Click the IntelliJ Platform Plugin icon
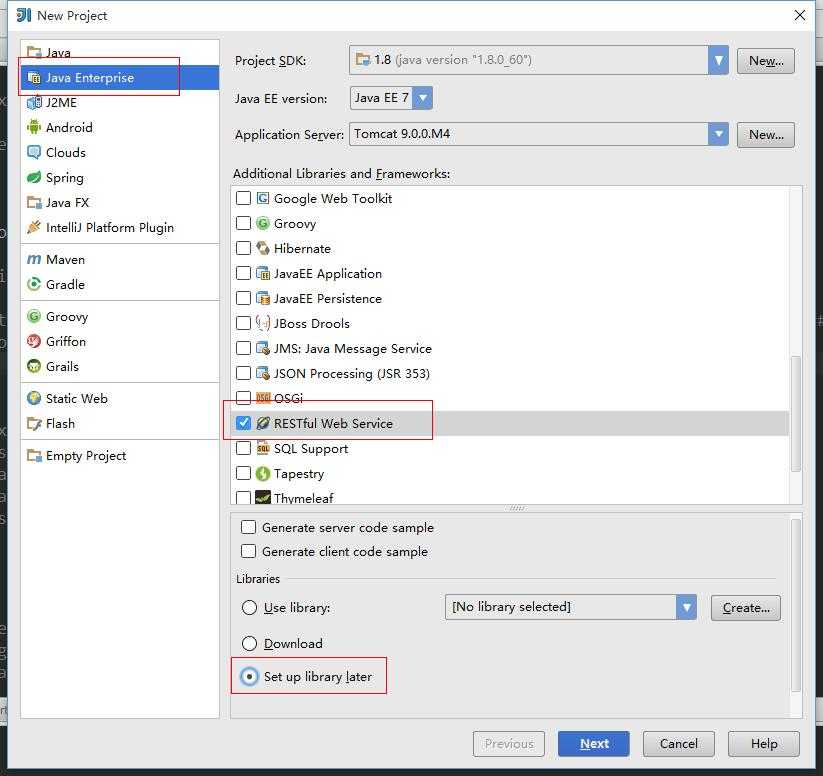Image resolution: width=823 pixels, height=776 pixels. point(34,227)
